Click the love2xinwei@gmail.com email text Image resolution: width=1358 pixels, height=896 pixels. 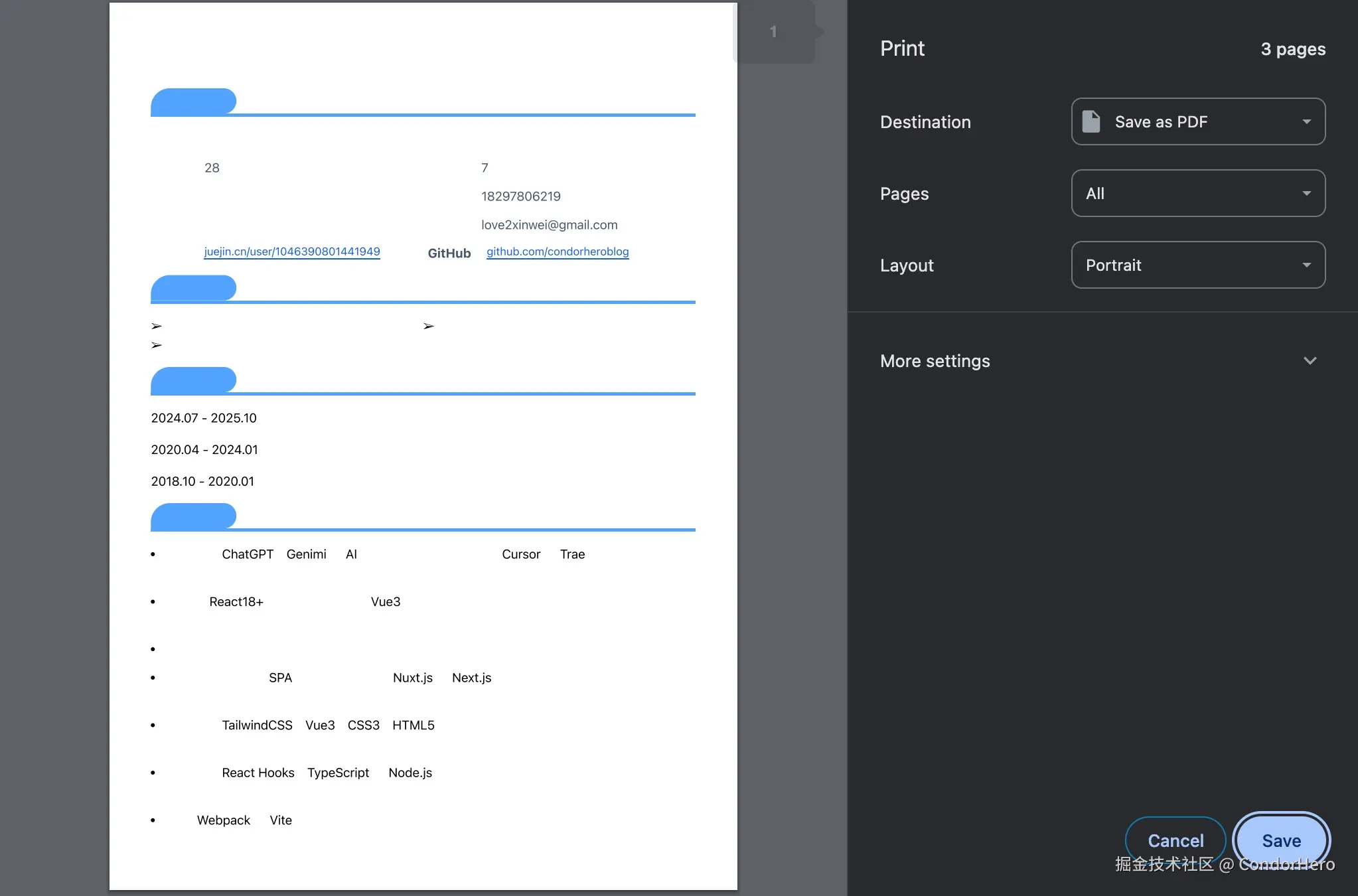549,225
